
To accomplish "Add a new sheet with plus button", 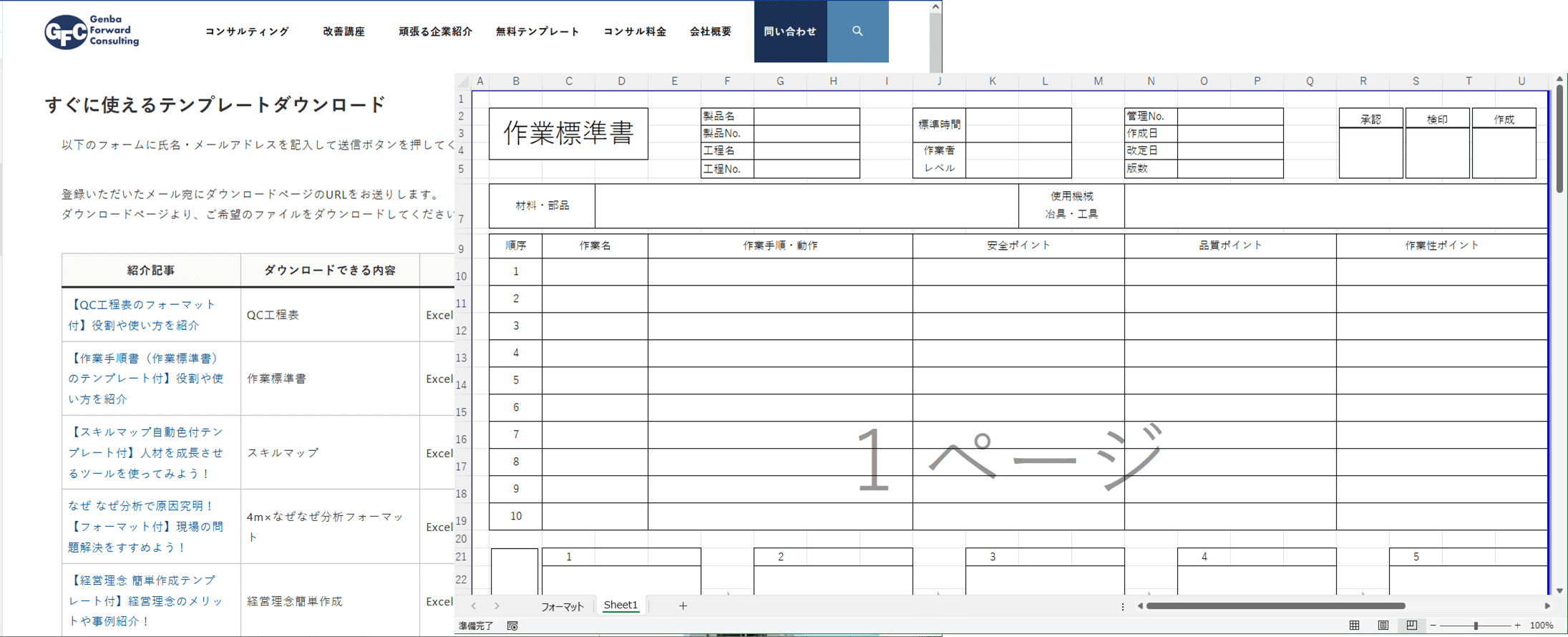I will (x=683, y=606).
